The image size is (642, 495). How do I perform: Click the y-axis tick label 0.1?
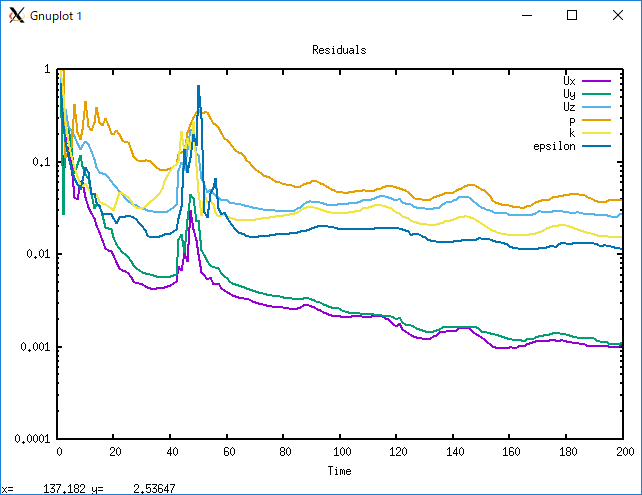tap(41, 162)
